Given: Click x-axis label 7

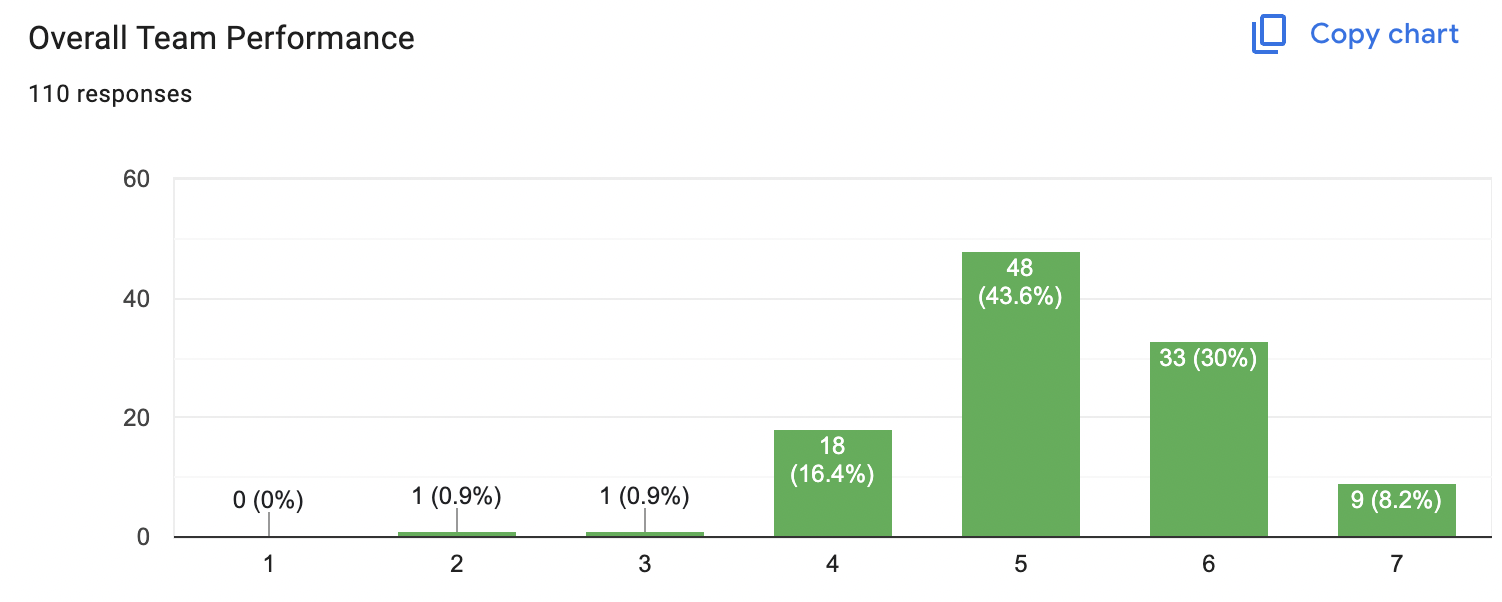Looking at the screenshot, I should [1397, 564].
